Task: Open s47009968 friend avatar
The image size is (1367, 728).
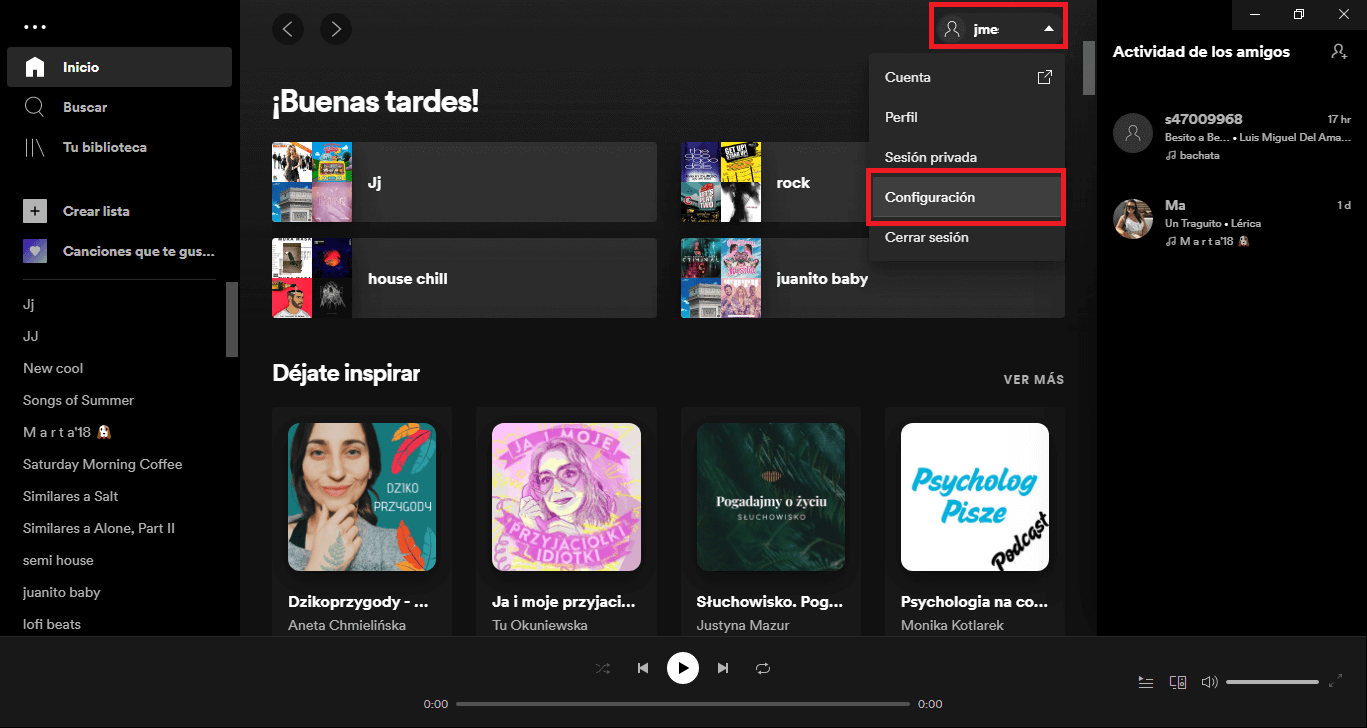Action: [1133, 133]
